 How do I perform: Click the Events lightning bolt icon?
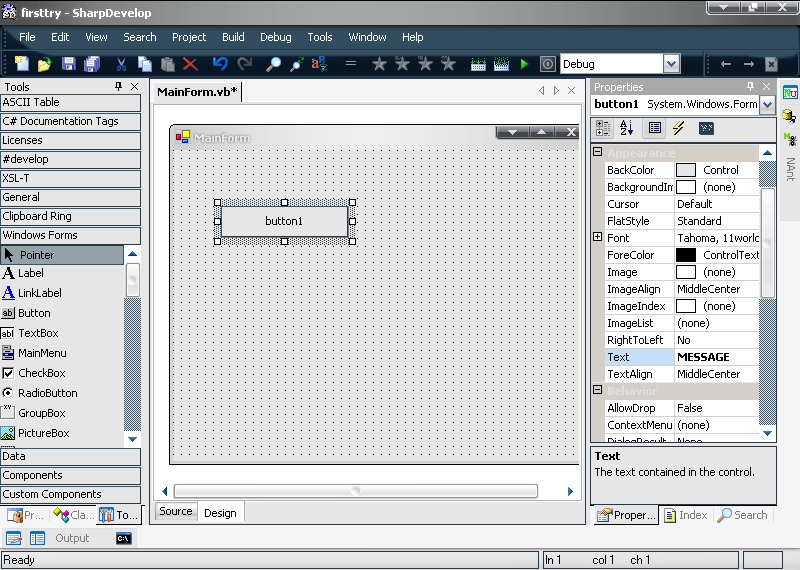click(678, 128)
